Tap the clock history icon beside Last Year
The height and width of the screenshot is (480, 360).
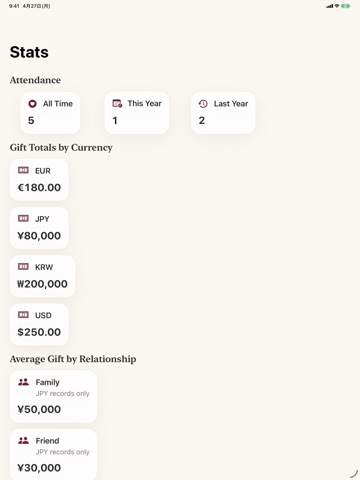pos(203,104)
